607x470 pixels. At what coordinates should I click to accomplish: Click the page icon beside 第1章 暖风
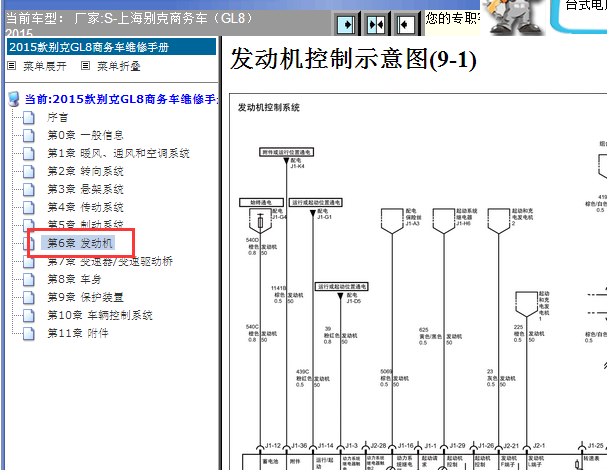[29, 153]
